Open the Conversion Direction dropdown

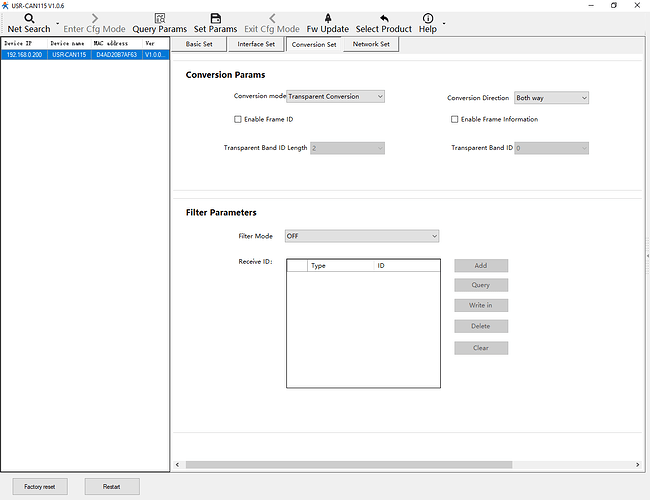[551, 98]
